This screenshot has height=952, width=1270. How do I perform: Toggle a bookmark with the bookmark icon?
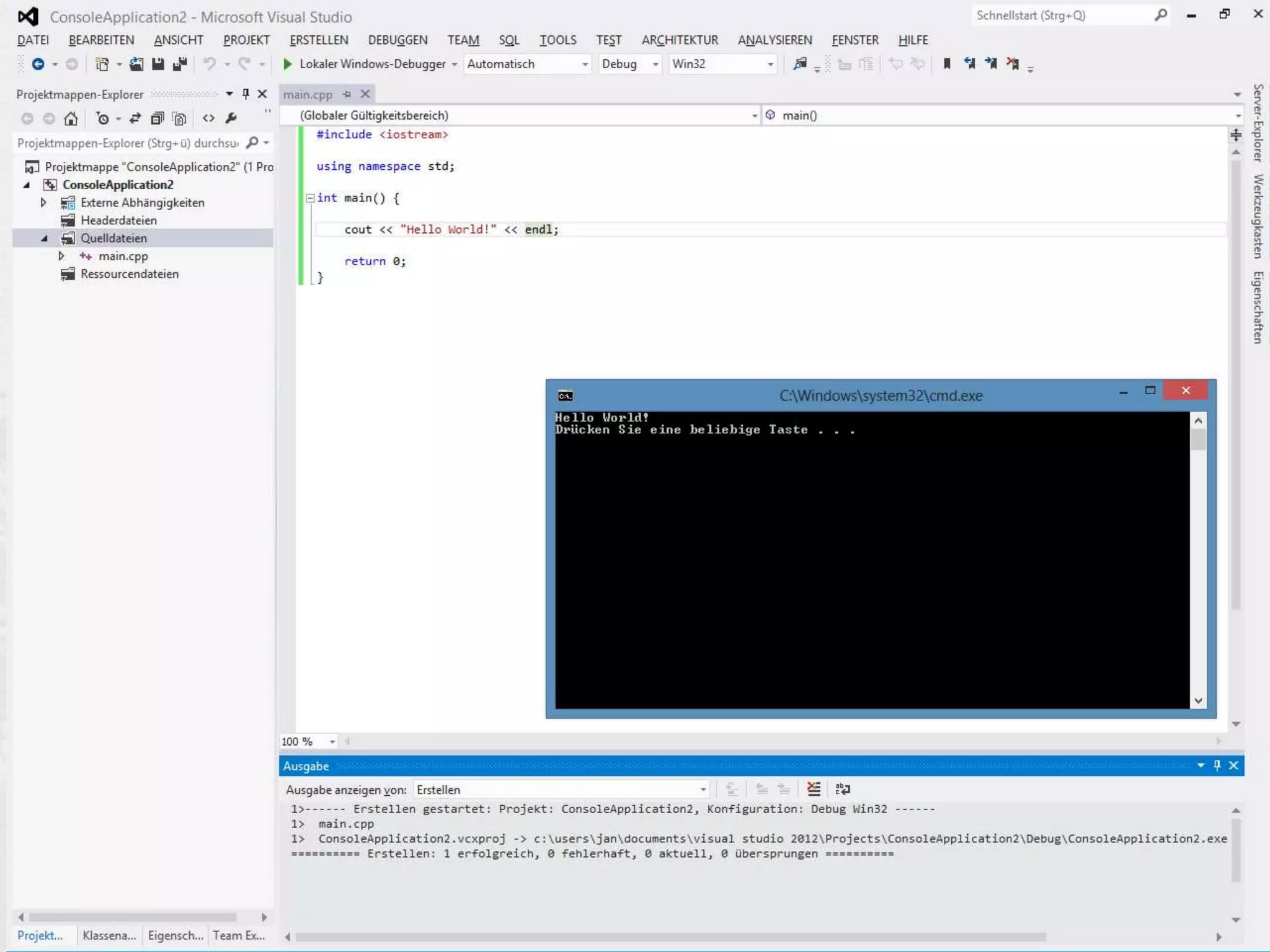coord(946,63)
